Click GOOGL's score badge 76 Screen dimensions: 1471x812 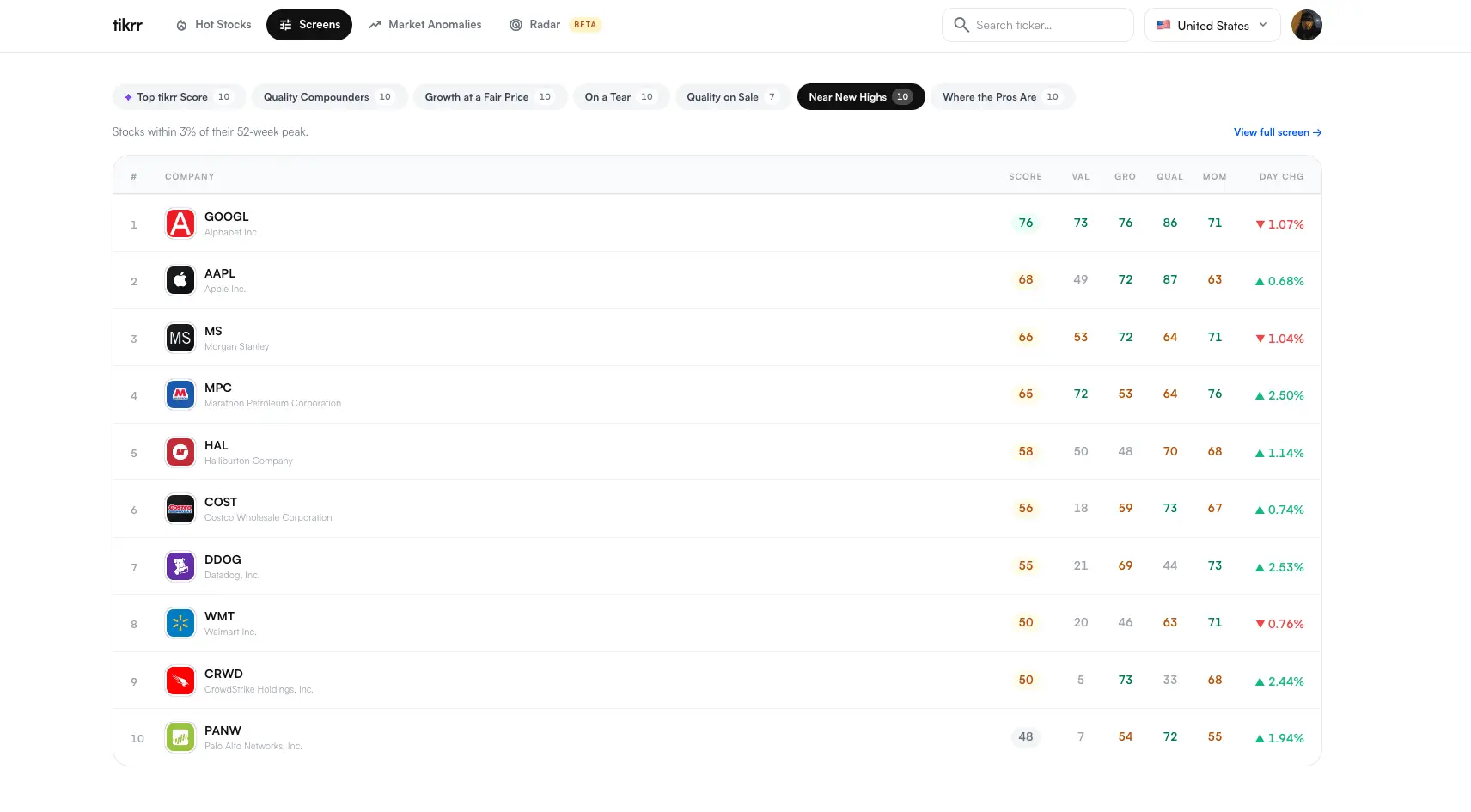pos(1026,223)
